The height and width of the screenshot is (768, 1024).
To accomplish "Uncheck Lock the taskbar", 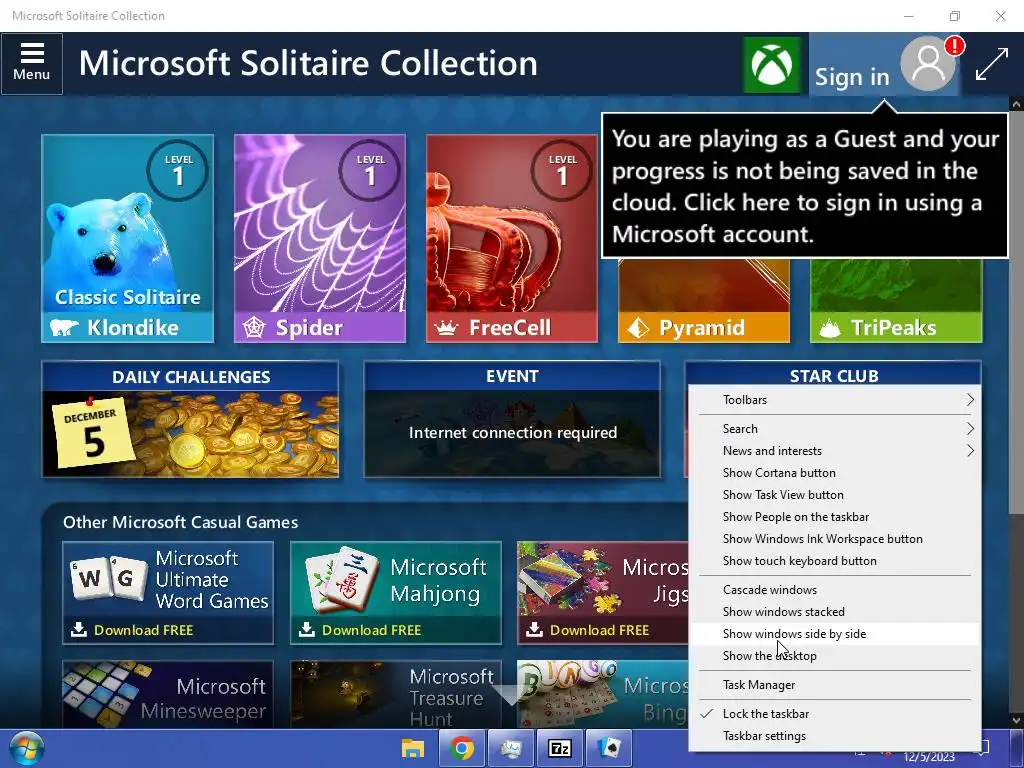I will [835, 714].
